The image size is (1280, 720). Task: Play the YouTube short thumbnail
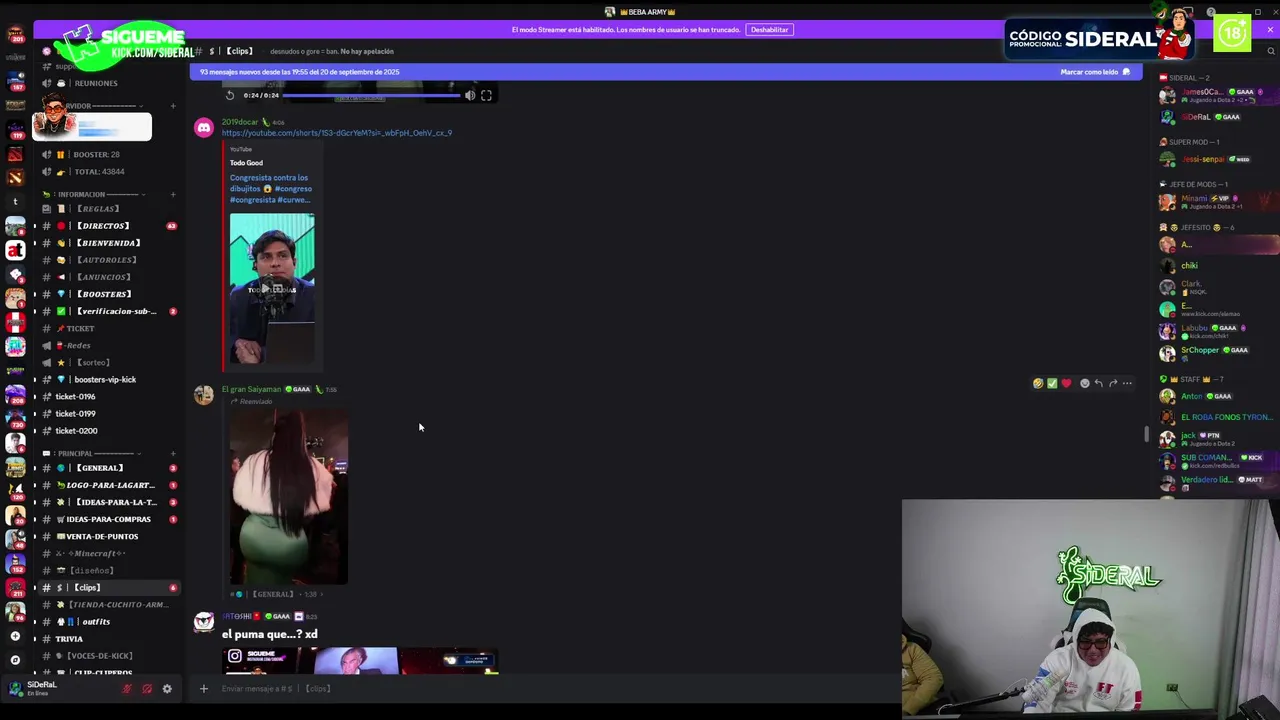pos(272,288)
